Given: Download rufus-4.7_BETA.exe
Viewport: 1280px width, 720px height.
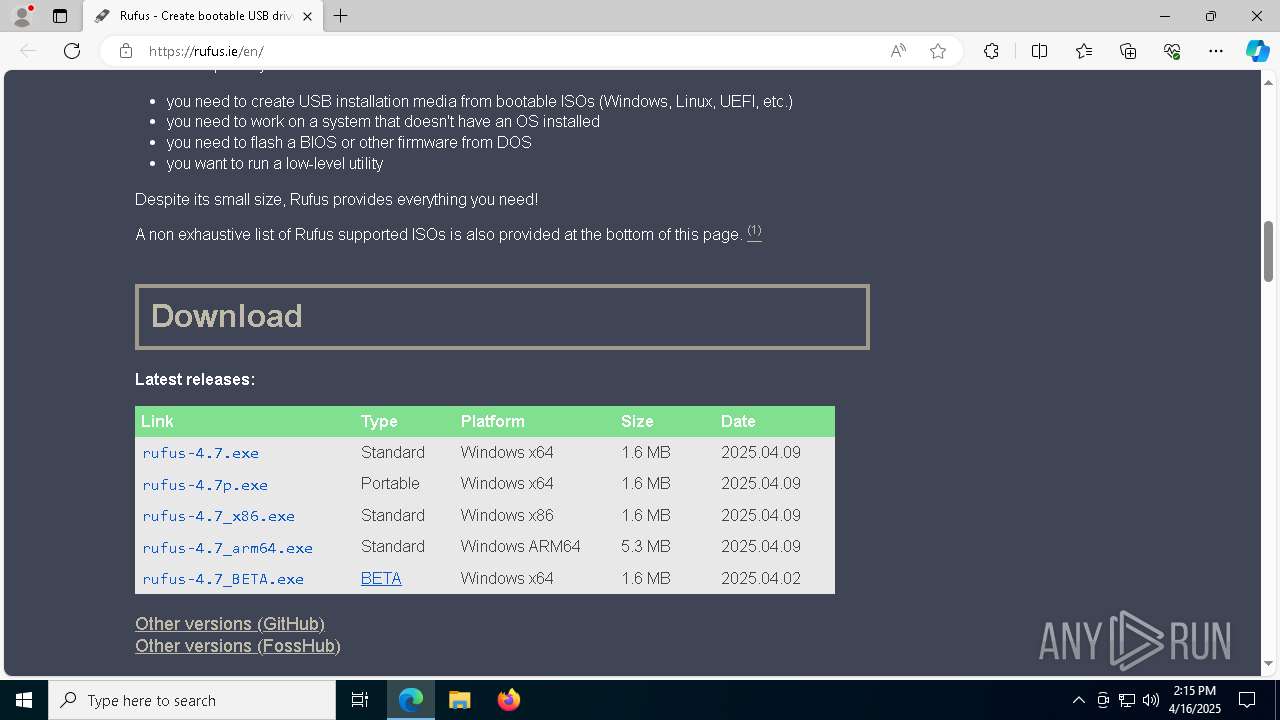Looking at the screenshot, I should click(223, 579).
